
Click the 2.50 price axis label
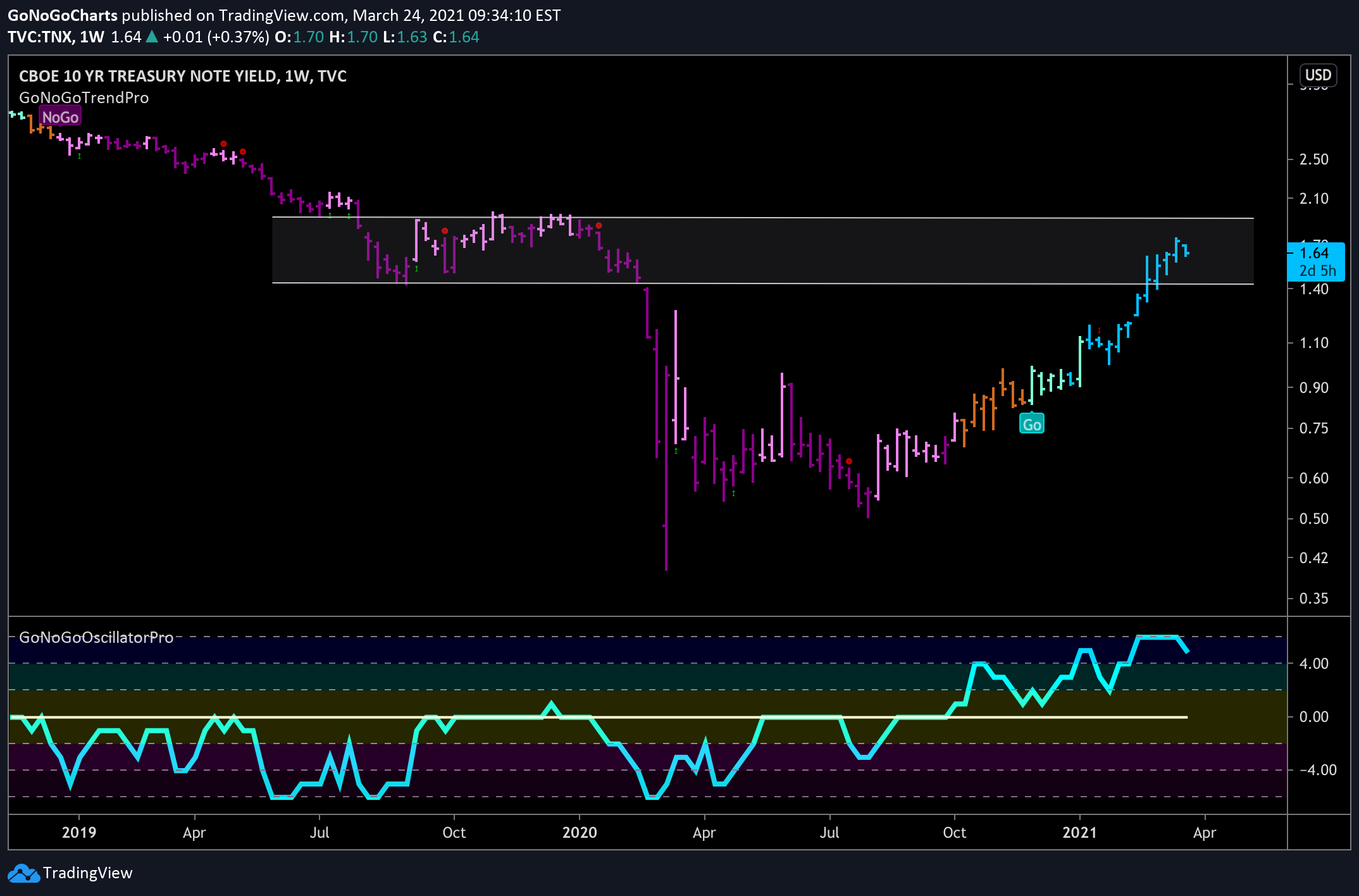[1314, 159]
